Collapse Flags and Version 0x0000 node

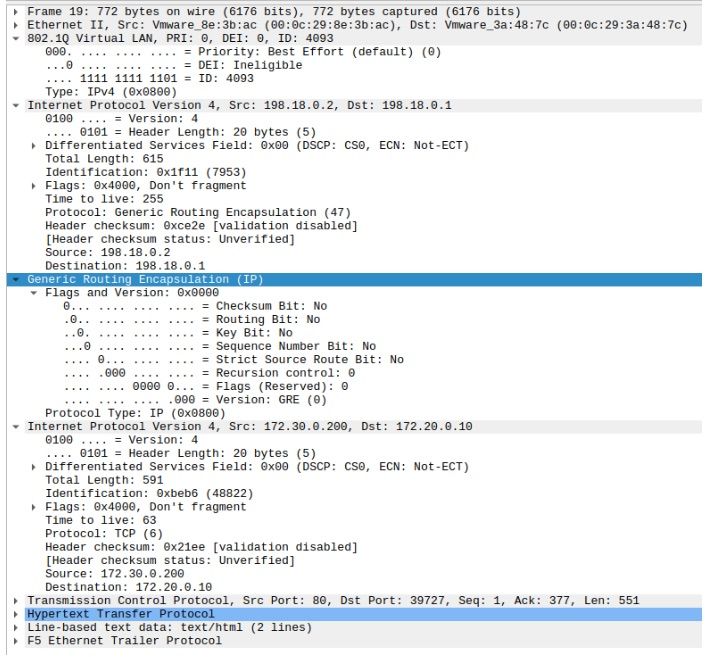(34, 293)
